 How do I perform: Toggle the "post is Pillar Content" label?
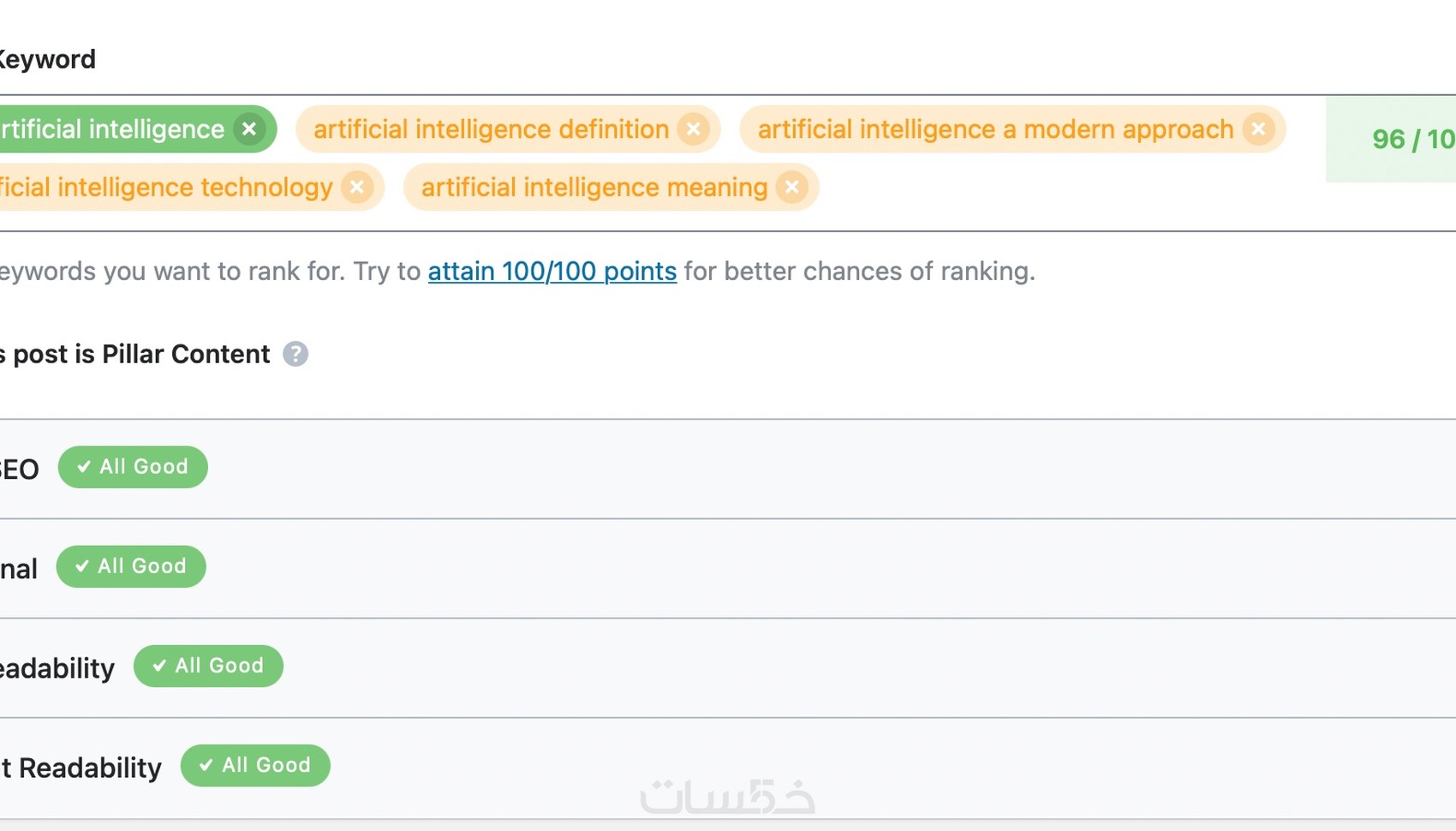point(137,354)
